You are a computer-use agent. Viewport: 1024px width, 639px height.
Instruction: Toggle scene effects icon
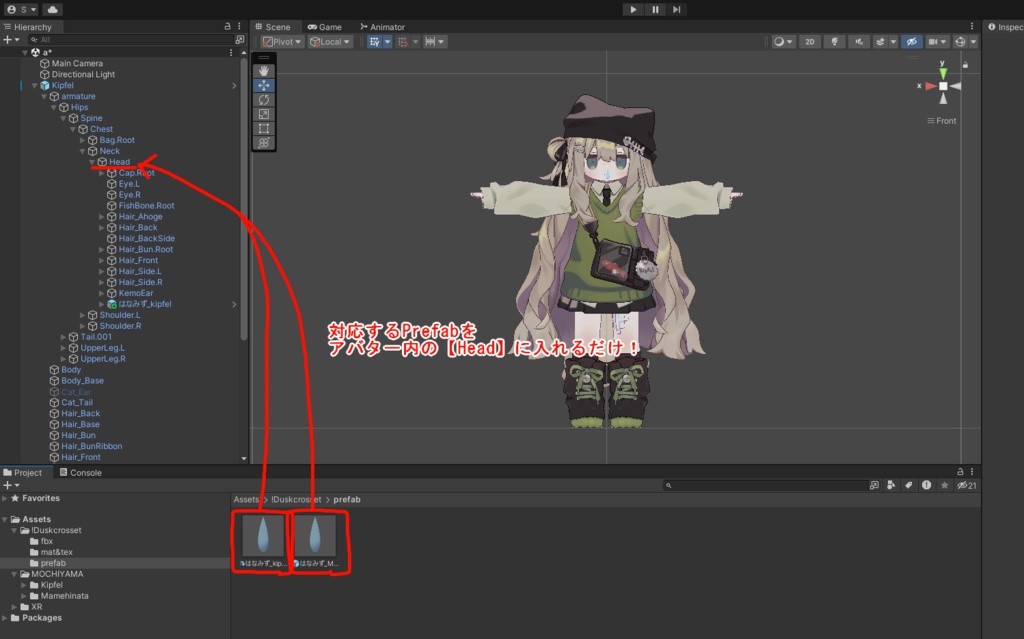click(x=880, y=41)
